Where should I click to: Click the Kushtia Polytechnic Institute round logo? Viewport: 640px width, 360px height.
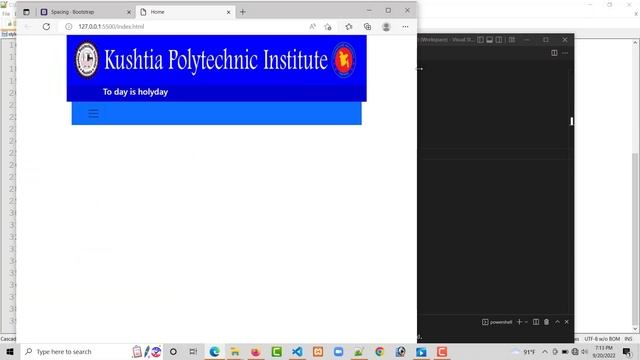click(87, 60)
